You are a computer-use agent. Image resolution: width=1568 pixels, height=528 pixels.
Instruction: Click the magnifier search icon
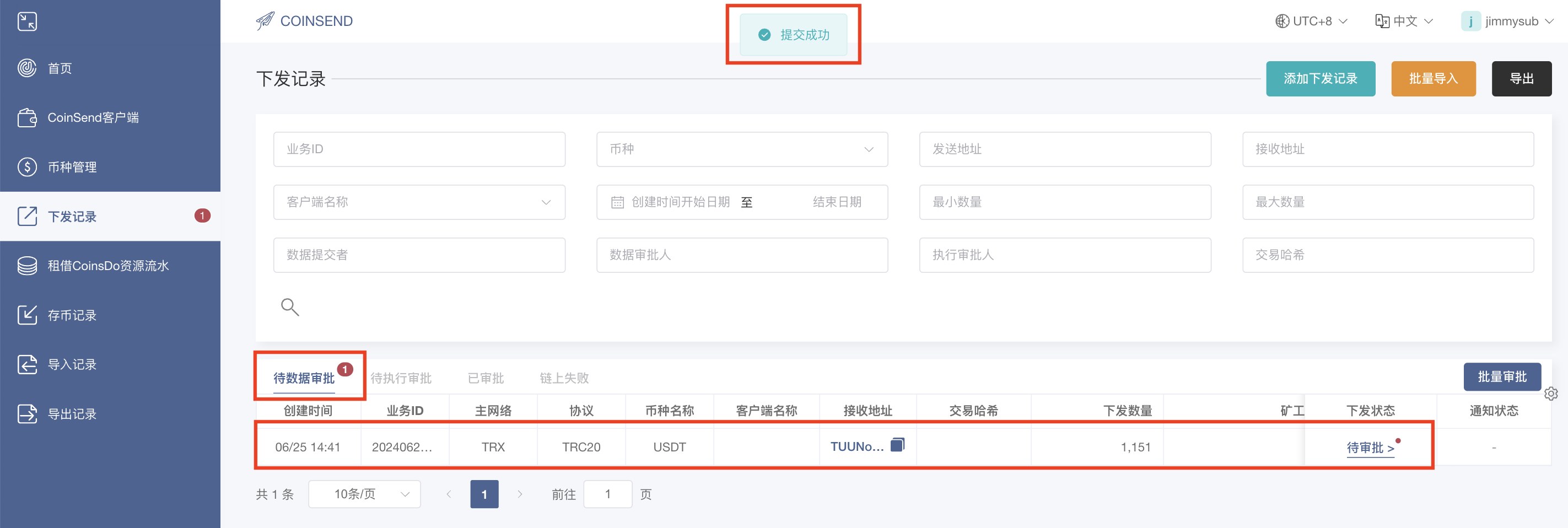point(290,307)
